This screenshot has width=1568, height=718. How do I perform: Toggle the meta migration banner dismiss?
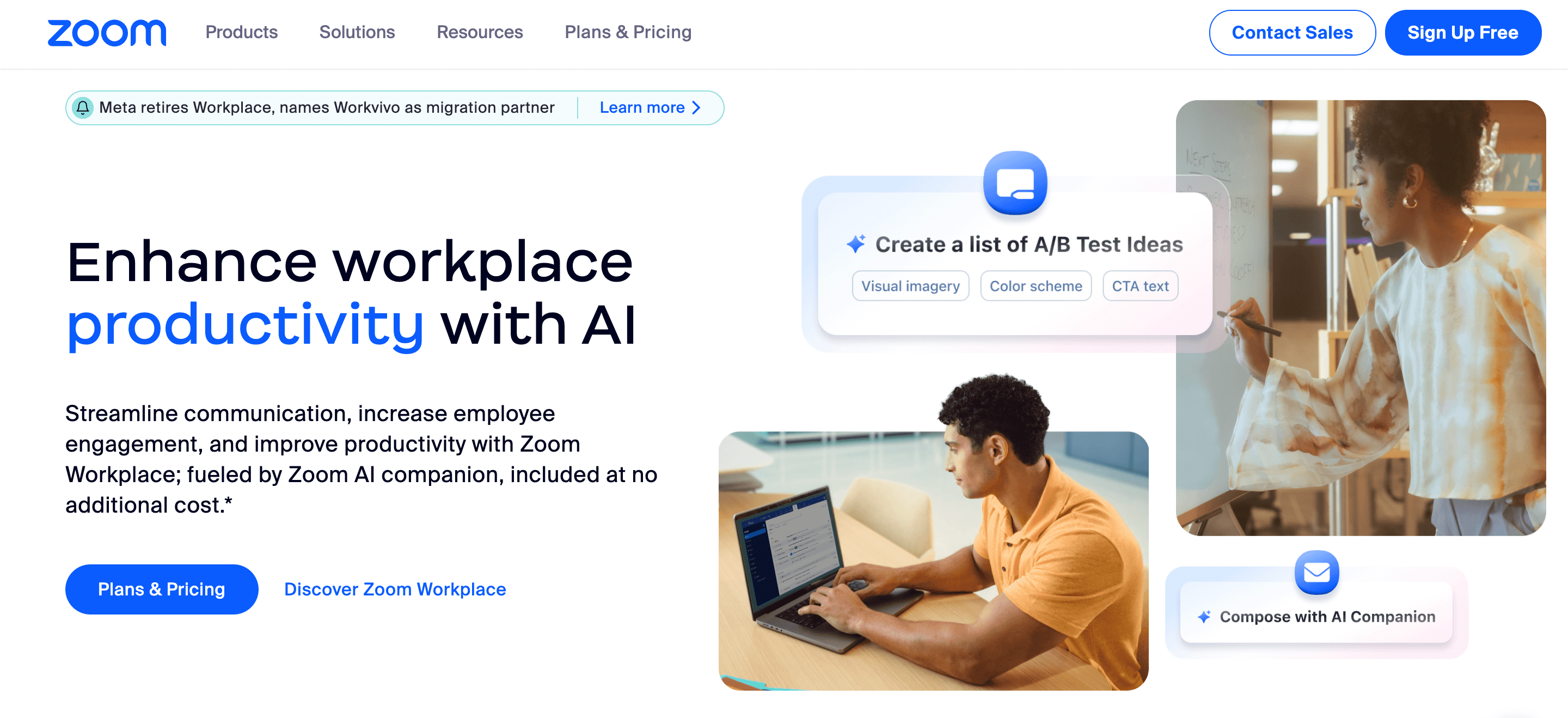[84, 107]
